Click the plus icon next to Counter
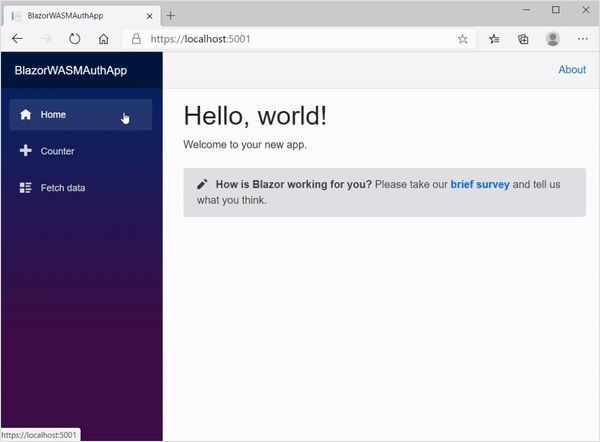Image resolution: width=600 pixels, height=442 pixels. (26, 151)
